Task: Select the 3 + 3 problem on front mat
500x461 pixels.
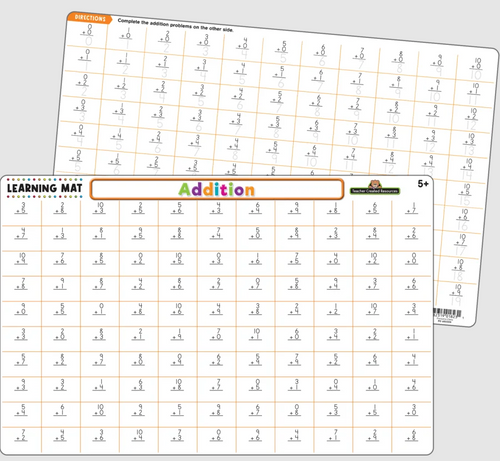Action: [x=21, y=334]
